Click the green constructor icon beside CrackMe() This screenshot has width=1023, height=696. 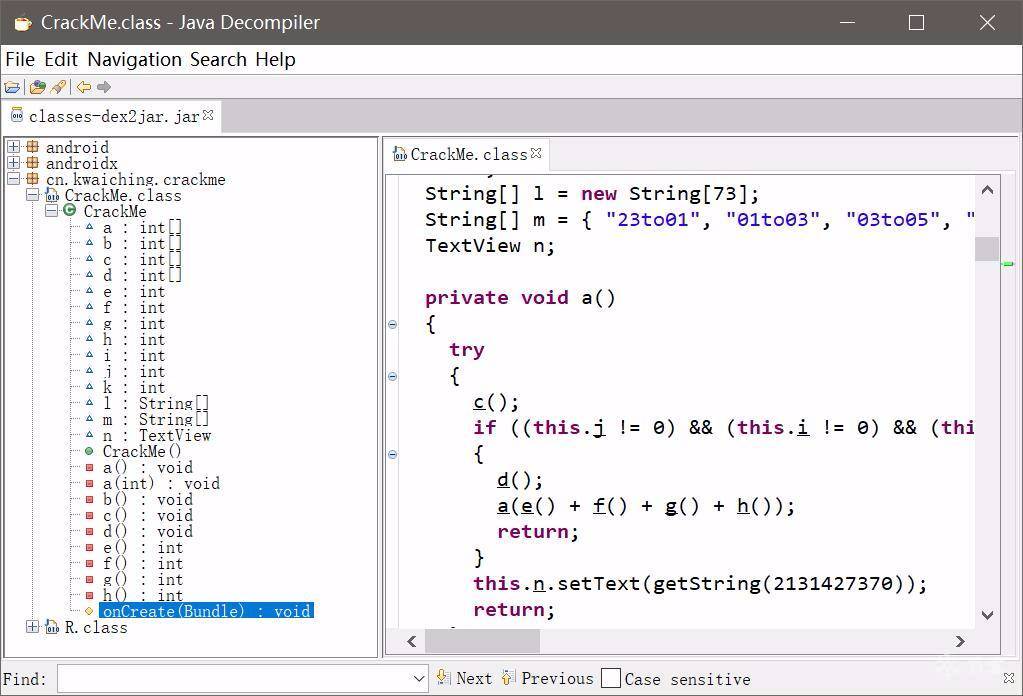(89, 451)
